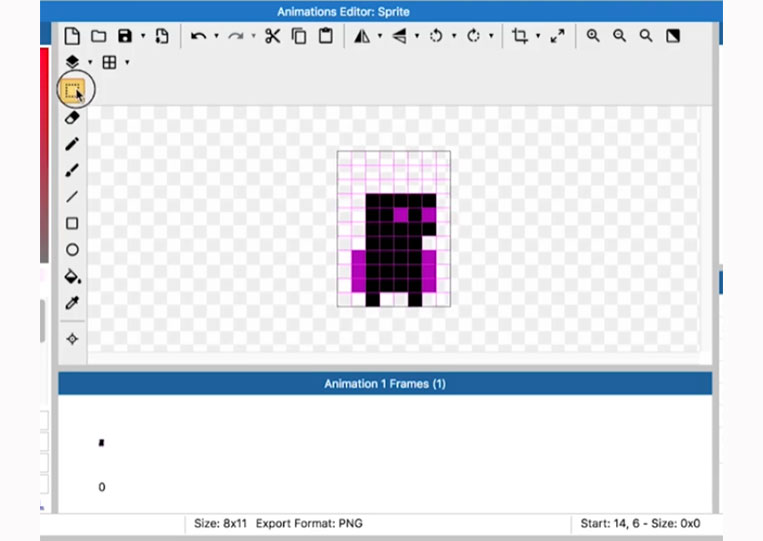763x541 pixels.
Task: Flip the sprite horizontally
Action: click(362, 36)
